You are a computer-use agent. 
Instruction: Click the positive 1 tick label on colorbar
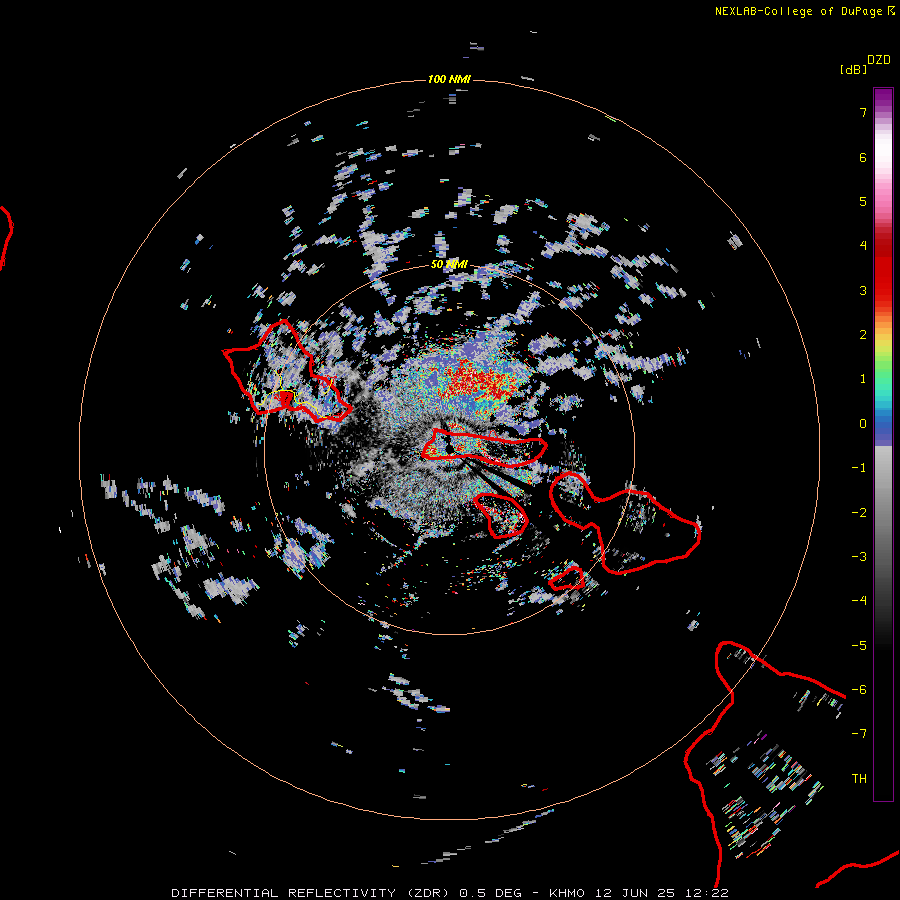pos(863,379)
